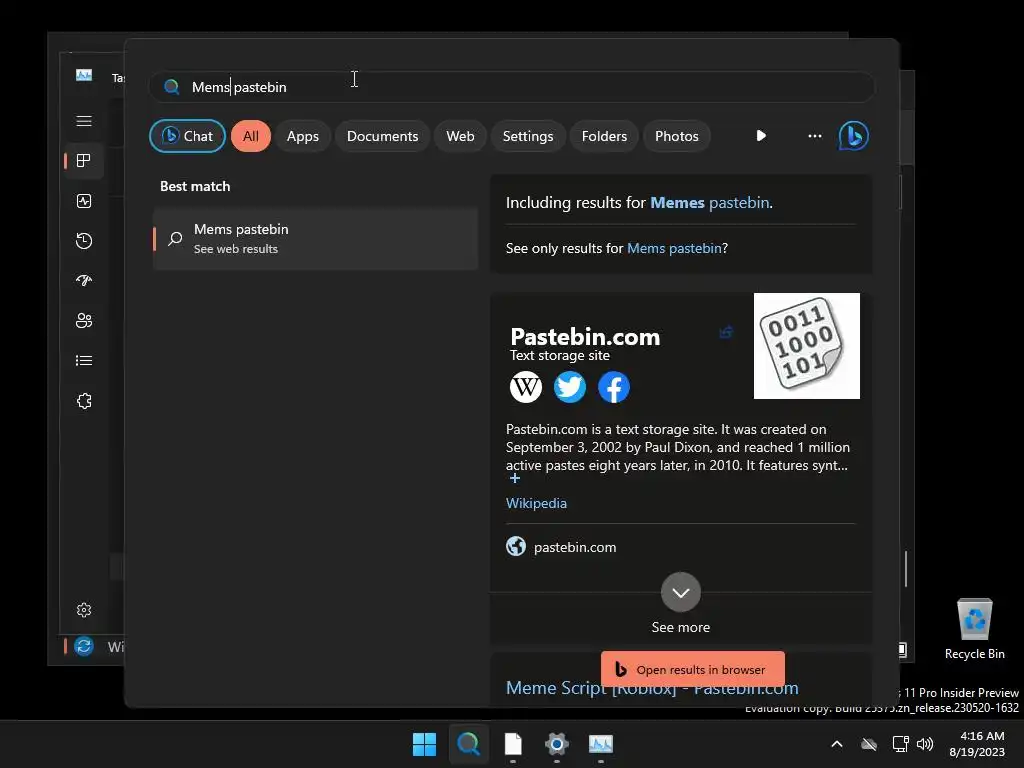Select the Settings filter tab

point(528,136)
